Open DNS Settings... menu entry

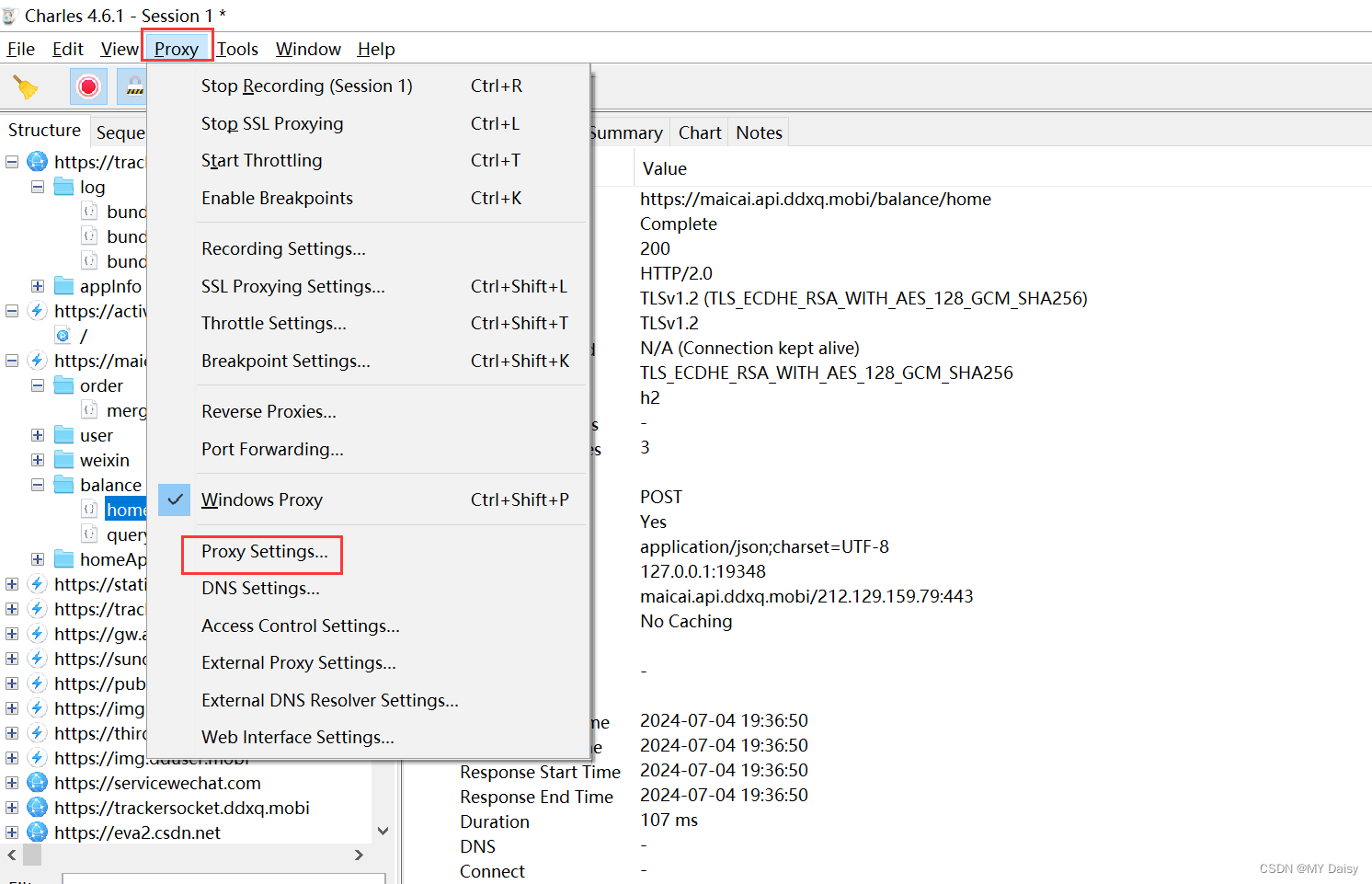point(260,588)
